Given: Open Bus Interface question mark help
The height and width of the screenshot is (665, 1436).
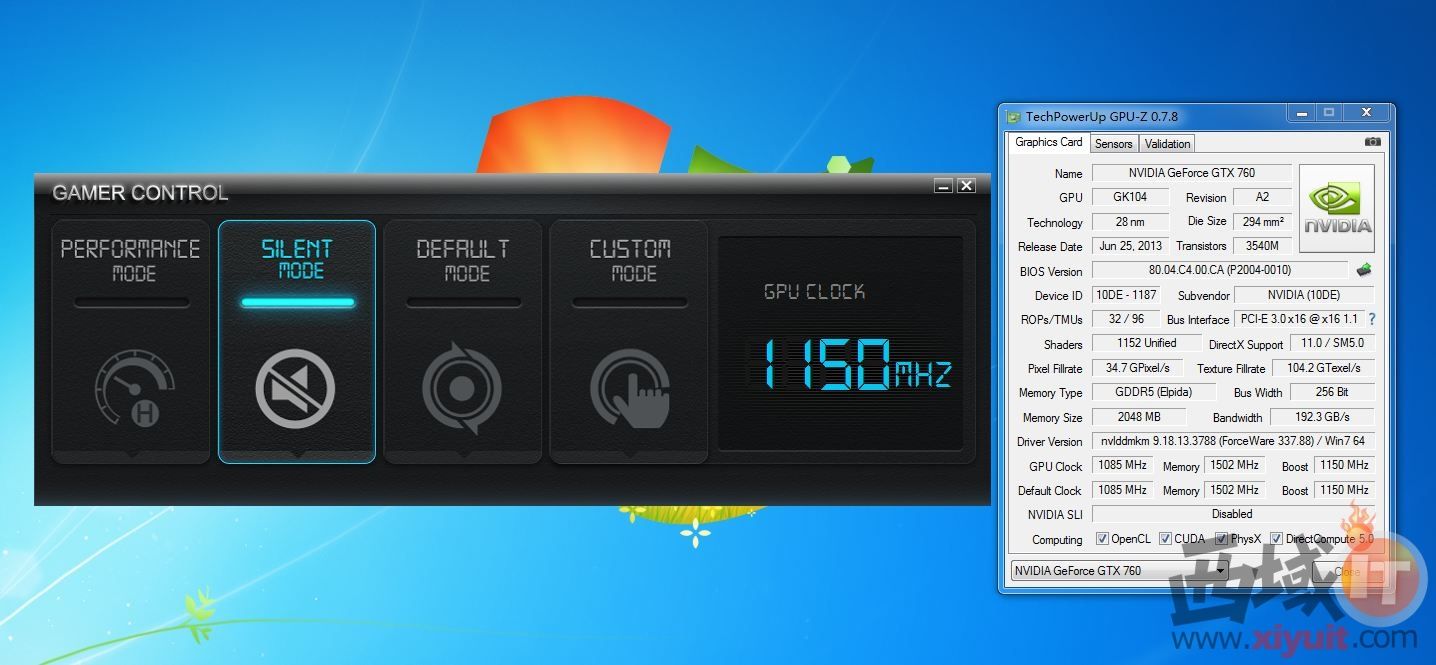Looking at the screenshot, I should tap(1372, 319).
